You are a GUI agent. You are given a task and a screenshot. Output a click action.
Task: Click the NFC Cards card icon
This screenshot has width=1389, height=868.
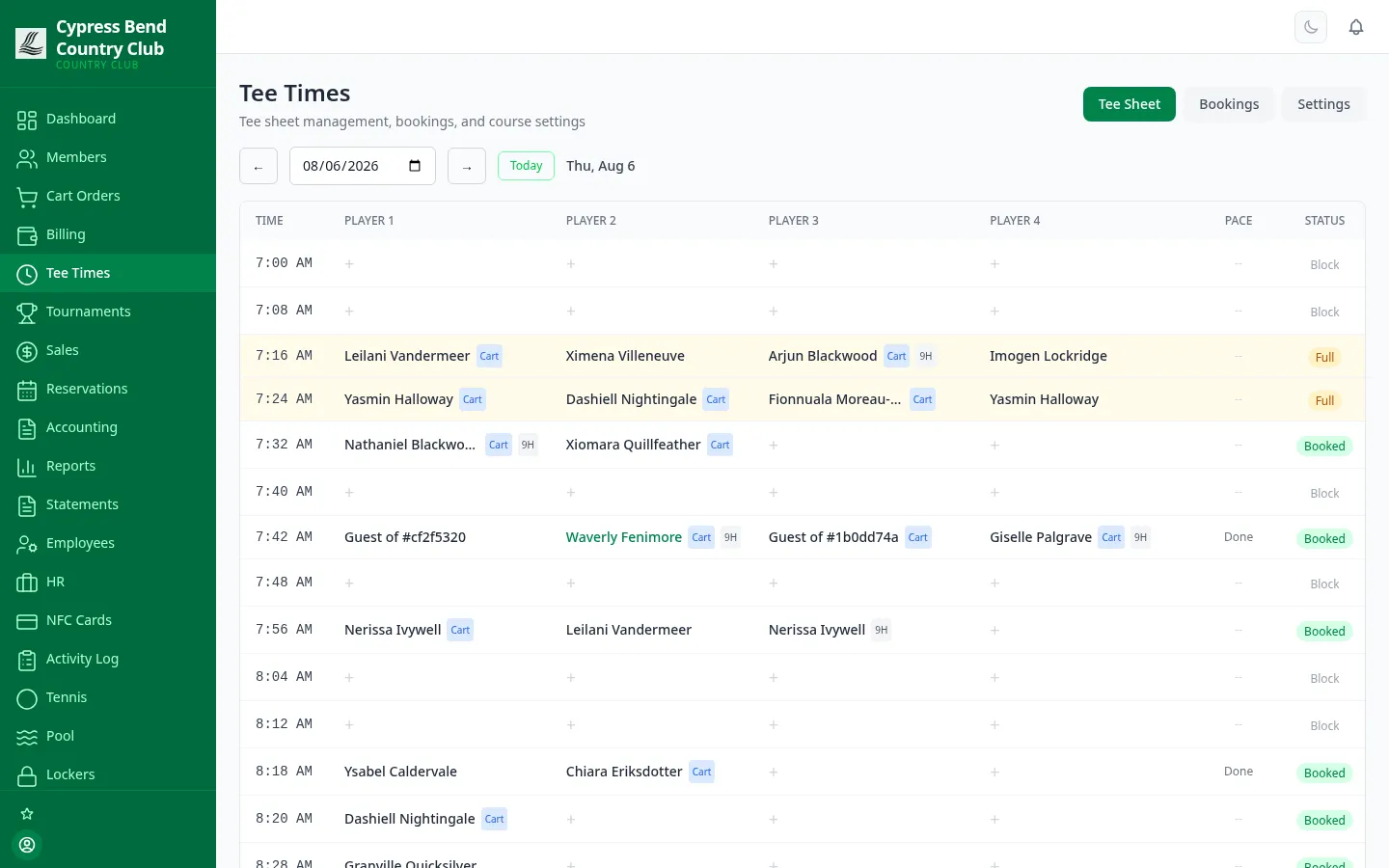click(27, 621)
